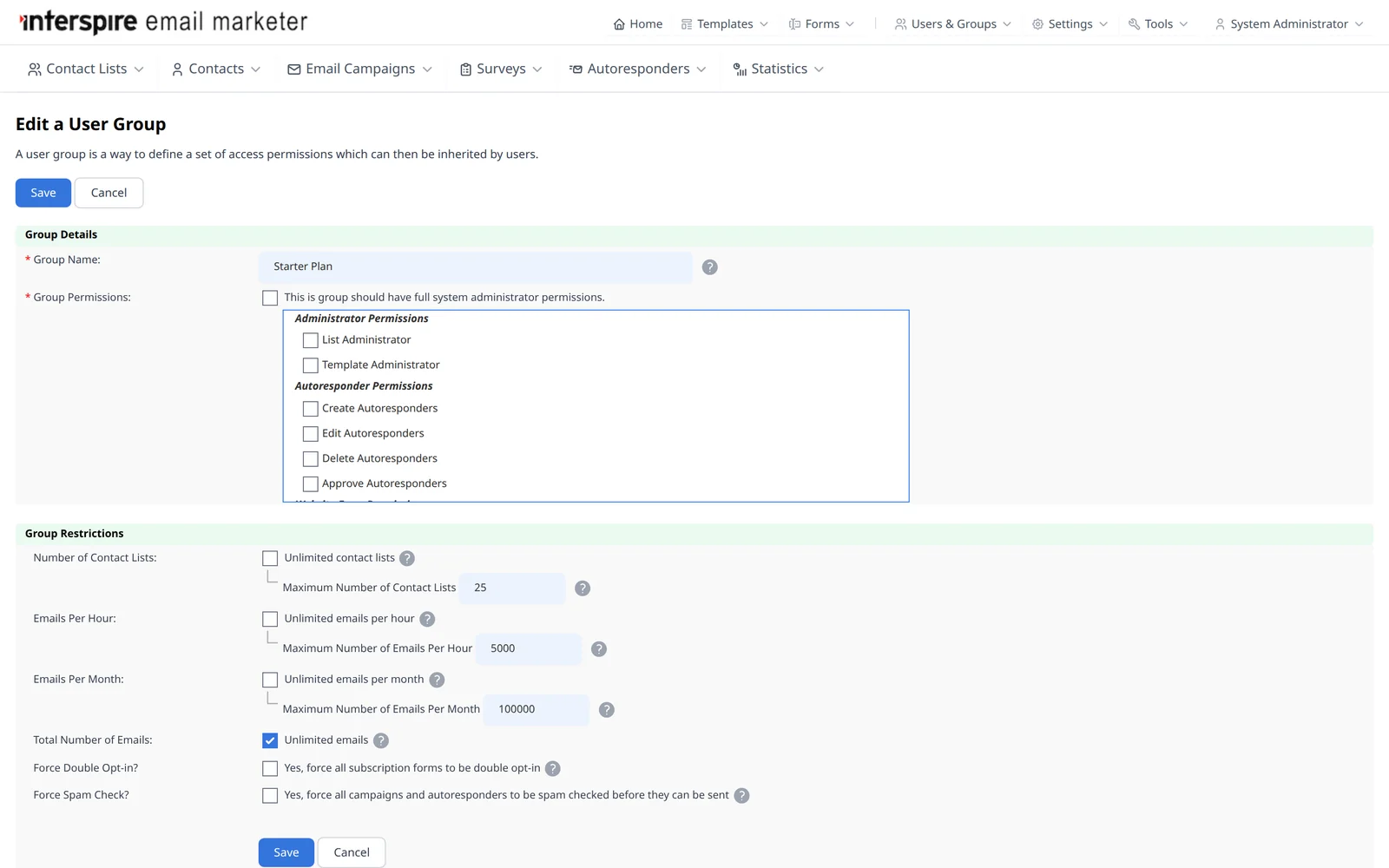This screenshot has height=868, width=1389.
Task: Click the top Cancel button
Action: point(109,193)
